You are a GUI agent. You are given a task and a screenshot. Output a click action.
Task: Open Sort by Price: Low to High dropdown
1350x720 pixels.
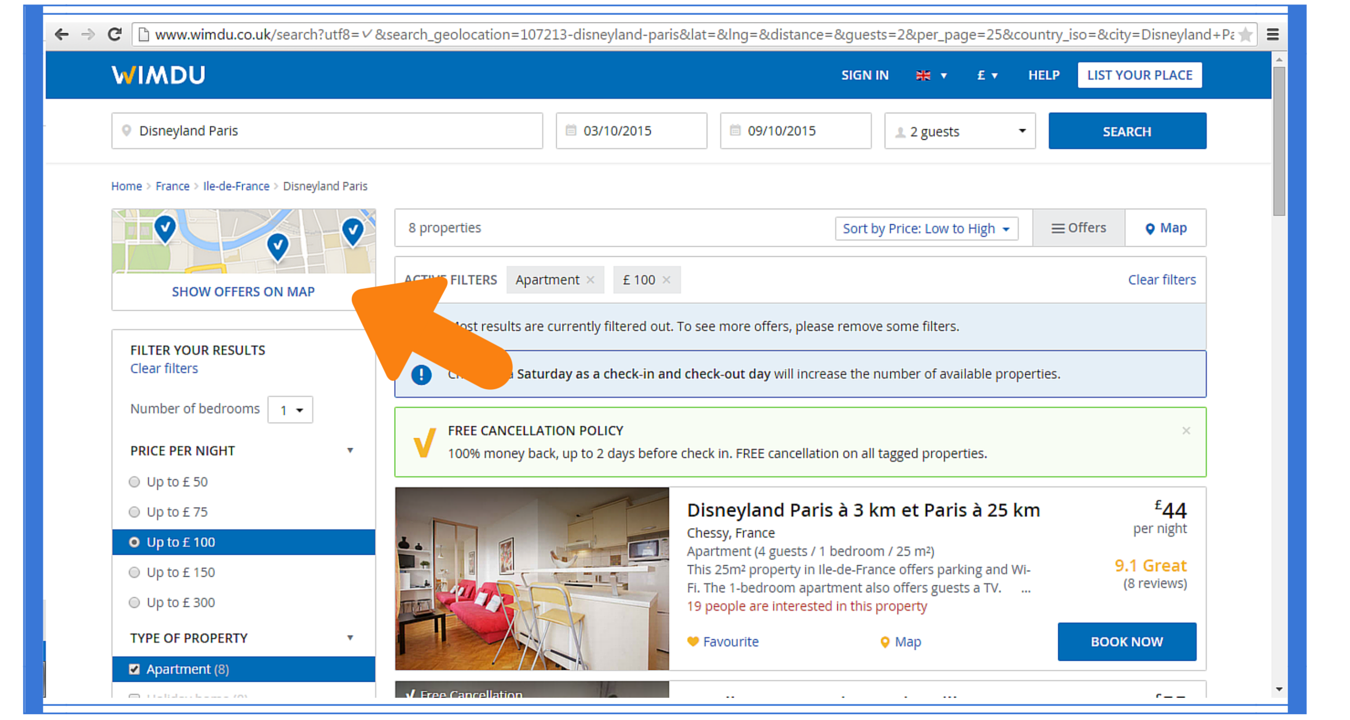click(x=927, y=228)
